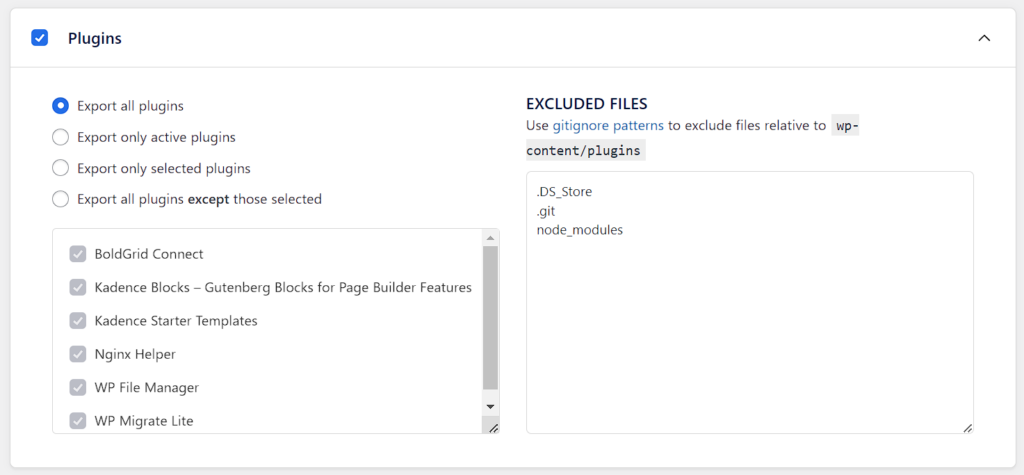Click plugin list scroll up arrow

tap(490, 238)
